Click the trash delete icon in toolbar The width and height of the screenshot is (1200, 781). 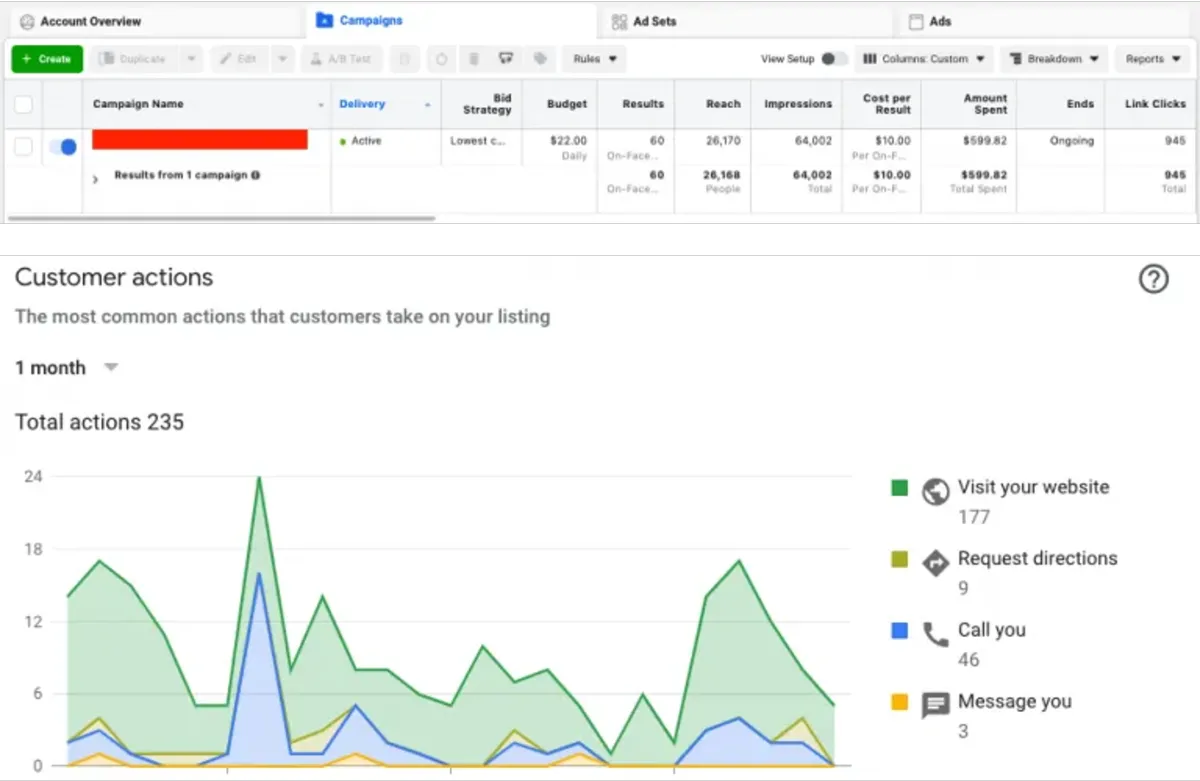pyautogui.click(x=474, y=59)
